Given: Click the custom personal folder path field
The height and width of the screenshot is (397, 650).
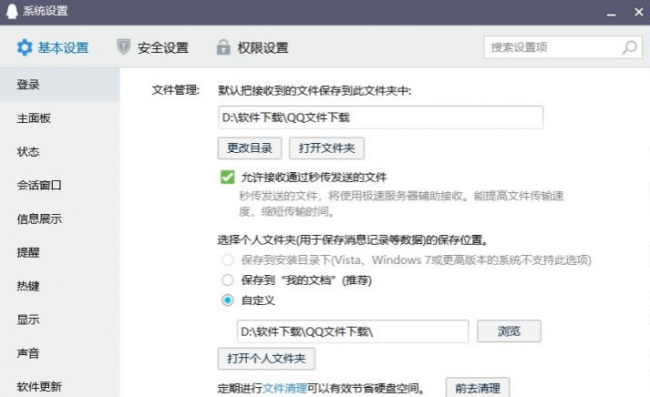Looking at the screenshot, I should point(353,332).
